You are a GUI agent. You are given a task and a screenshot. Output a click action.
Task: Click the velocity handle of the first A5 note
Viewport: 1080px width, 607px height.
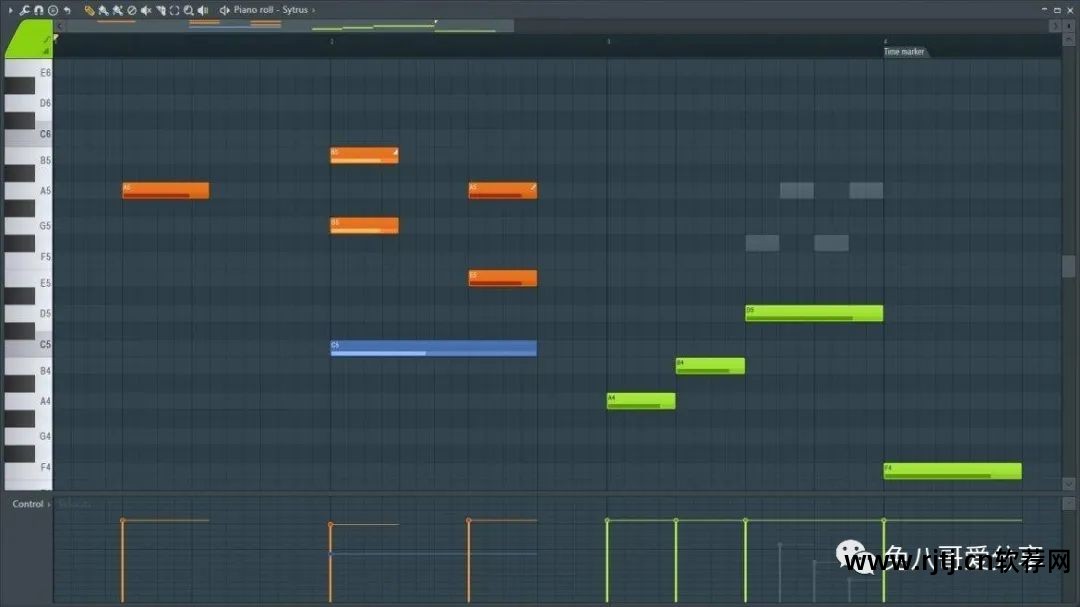pyautogui.click(x=123, y=520)
